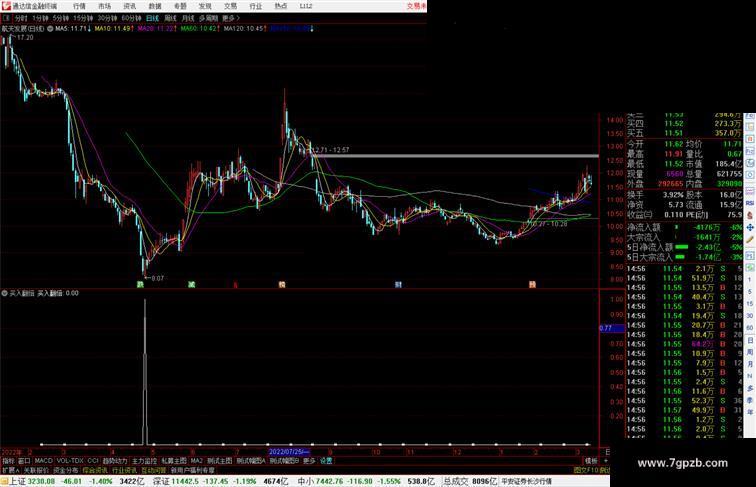Select the 主力监控 indicator tab
The image size is (756, 487).
tap(145, 461)
